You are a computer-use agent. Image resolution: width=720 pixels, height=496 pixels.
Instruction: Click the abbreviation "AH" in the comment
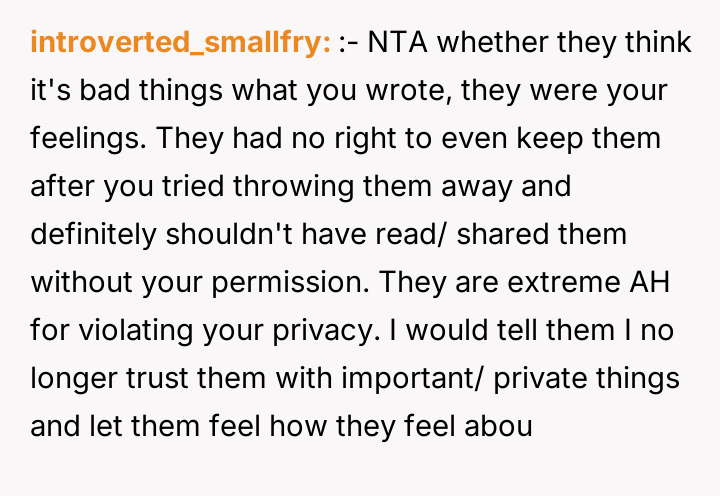[x=650, y=281]
